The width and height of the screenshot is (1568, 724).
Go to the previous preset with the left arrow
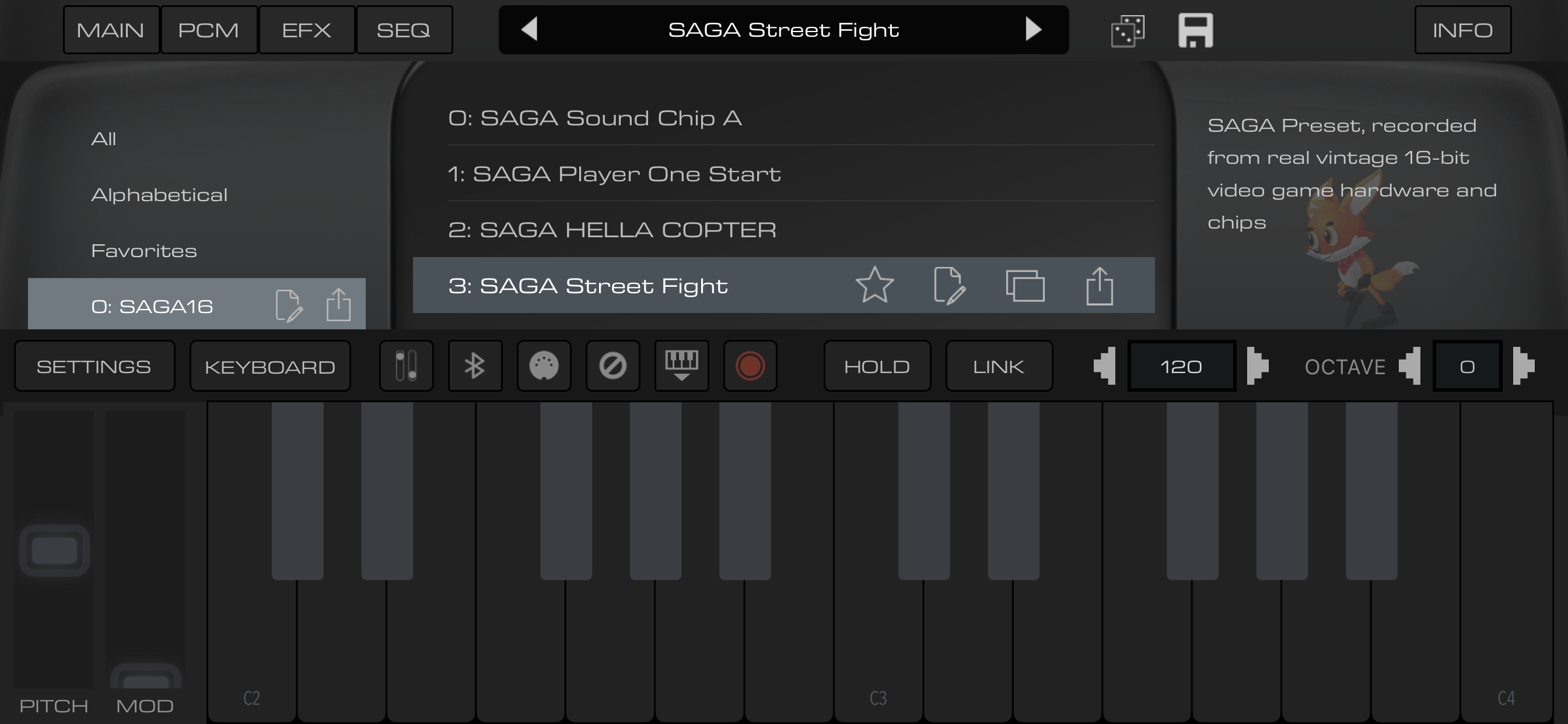click(x=529, y=29)
